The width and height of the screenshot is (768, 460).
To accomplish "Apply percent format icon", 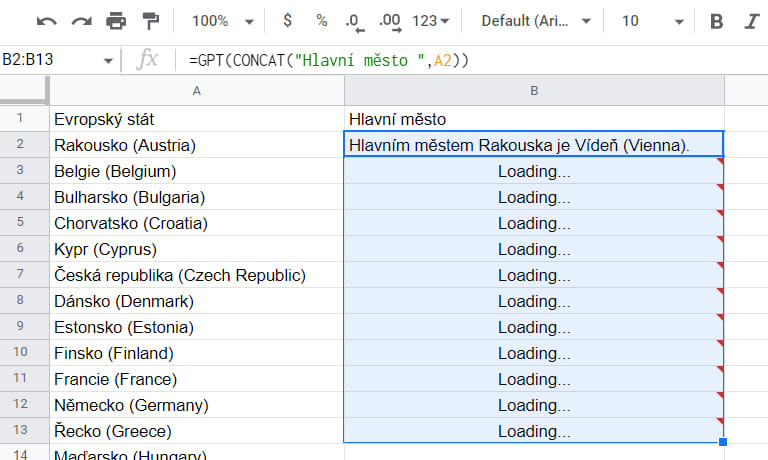I will point(321,21).
